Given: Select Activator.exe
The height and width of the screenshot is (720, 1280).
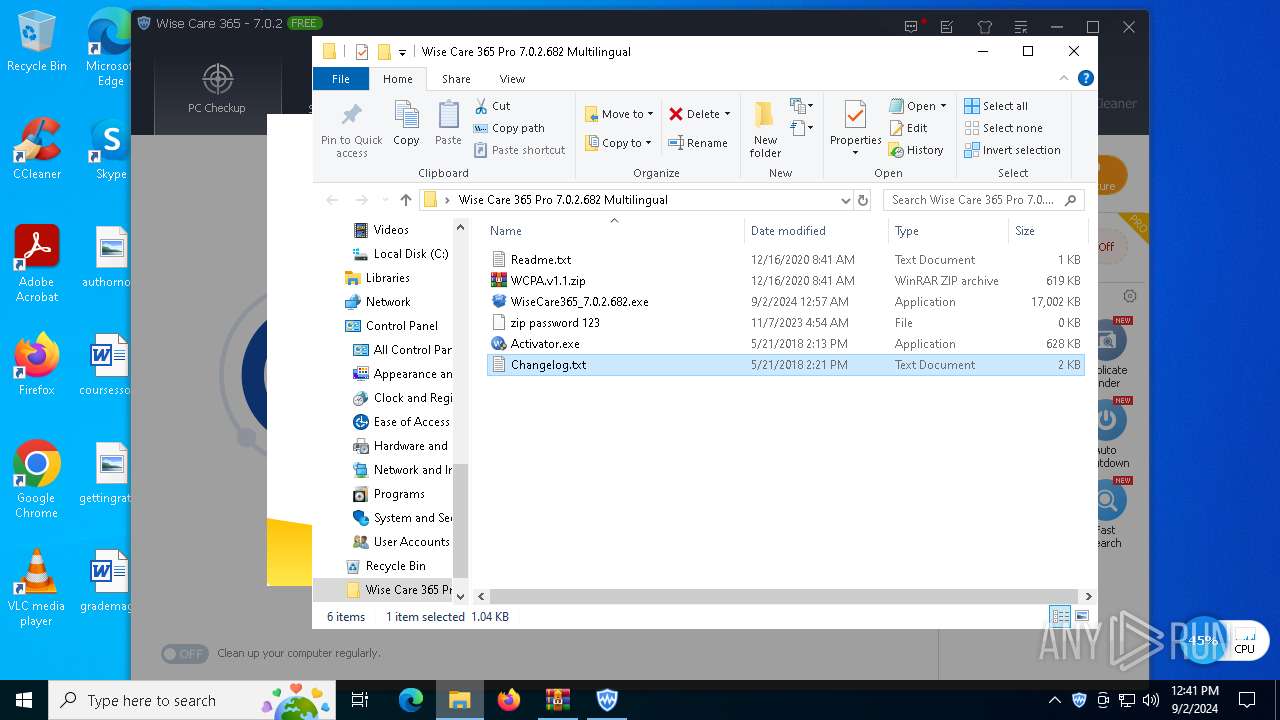Looking at the screenshot, I should tap(785, 344).
